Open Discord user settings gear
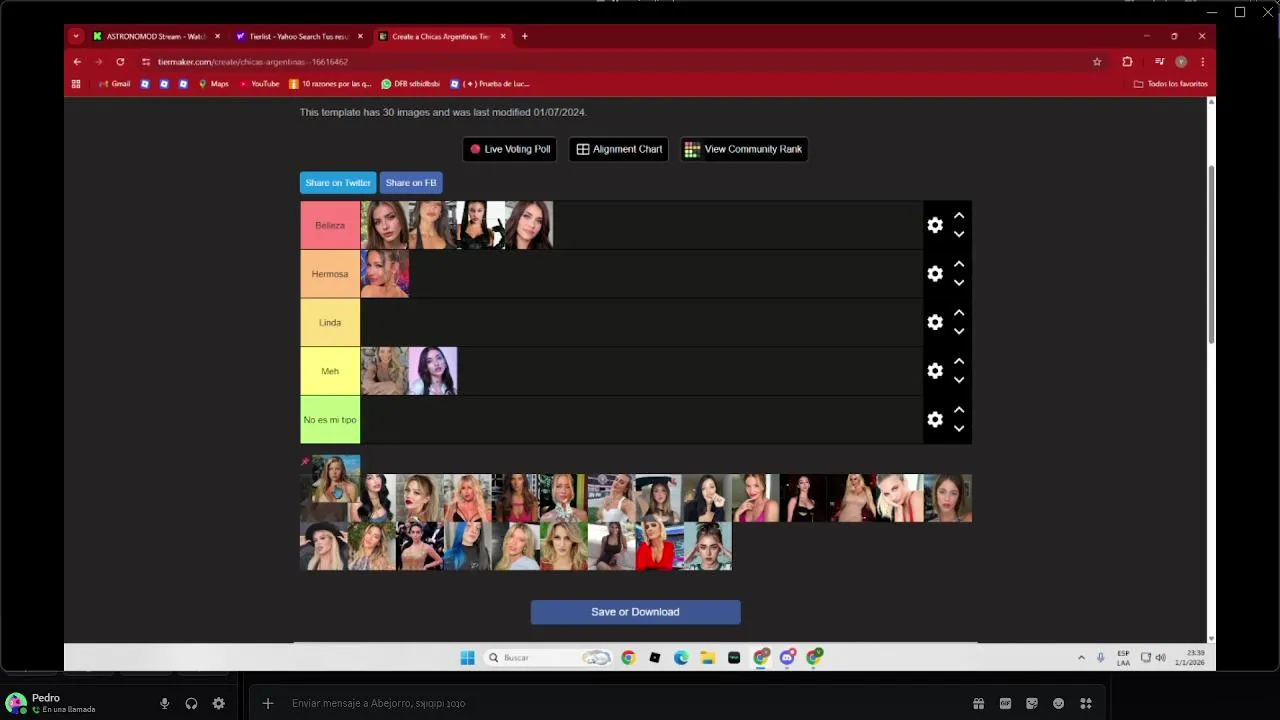The height and width of the screenshot is (720, 1280). point(218,703)
